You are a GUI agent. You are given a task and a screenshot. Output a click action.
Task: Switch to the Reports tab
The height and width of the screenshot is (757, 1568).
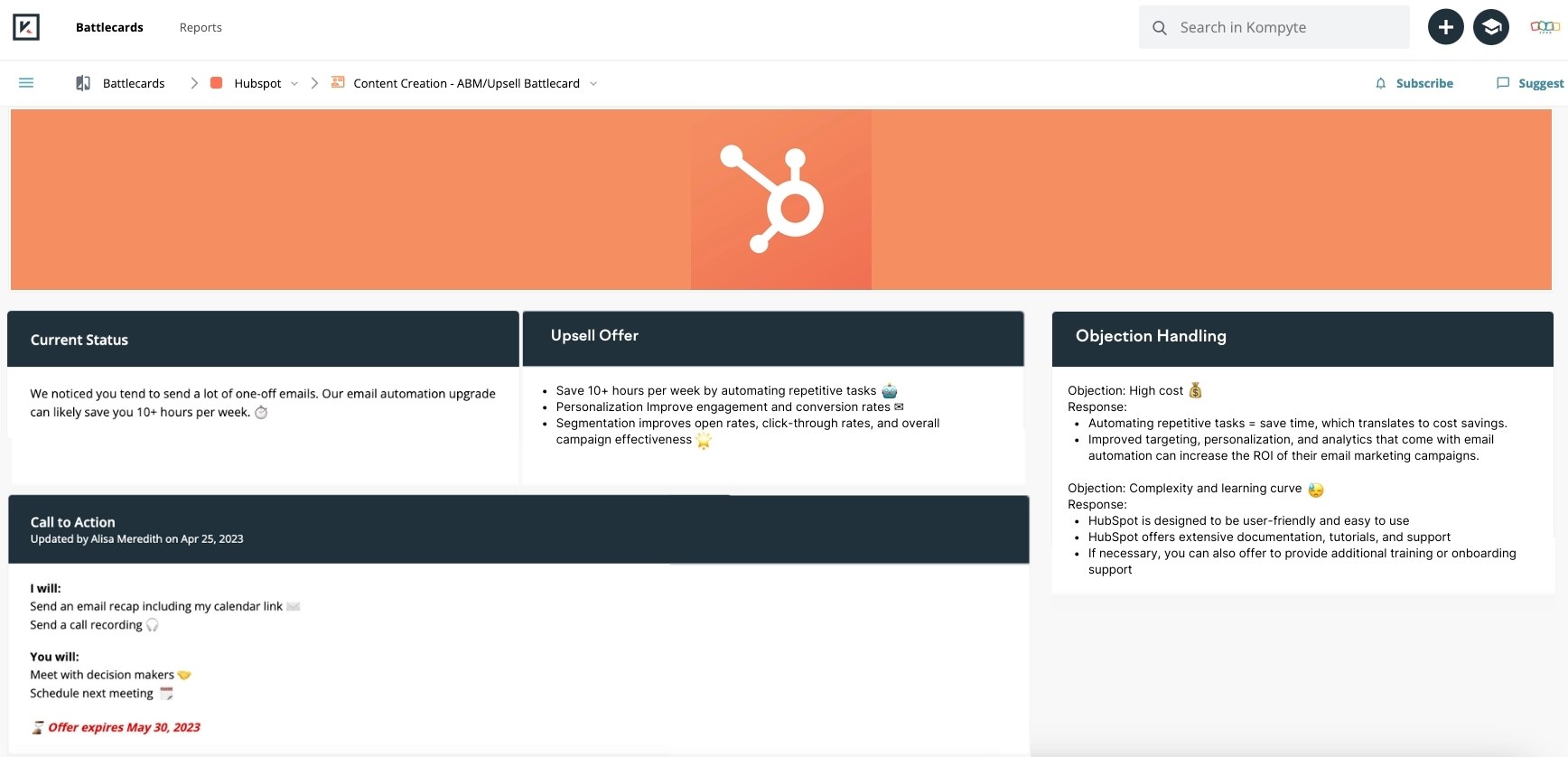coord(201,27)
